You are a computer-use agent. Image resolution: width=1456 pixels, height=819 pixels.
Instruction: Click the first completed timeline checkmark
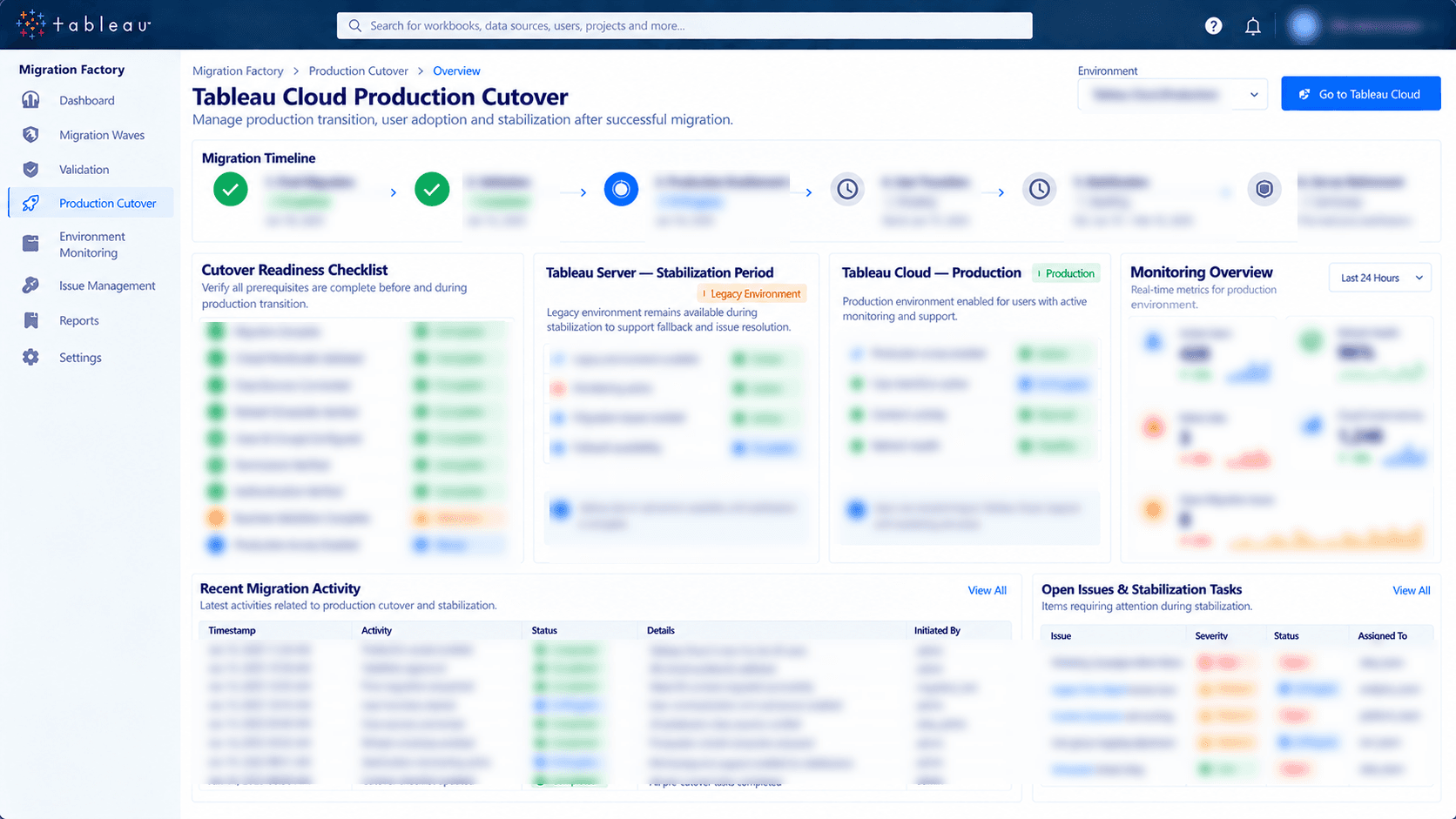[x=231, y=189]
